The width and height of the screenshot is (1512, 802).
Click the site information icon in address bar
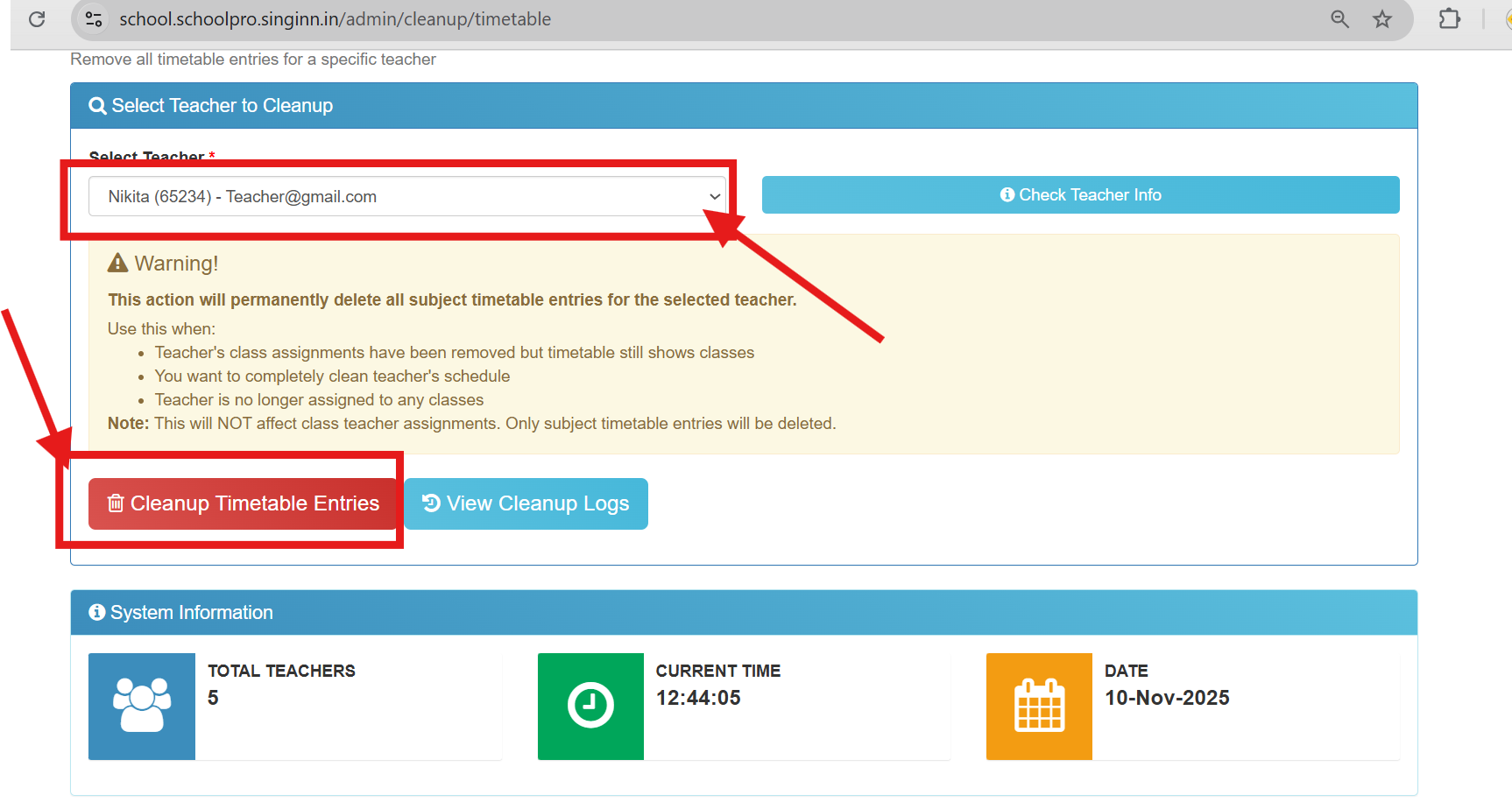coord(94,19)
